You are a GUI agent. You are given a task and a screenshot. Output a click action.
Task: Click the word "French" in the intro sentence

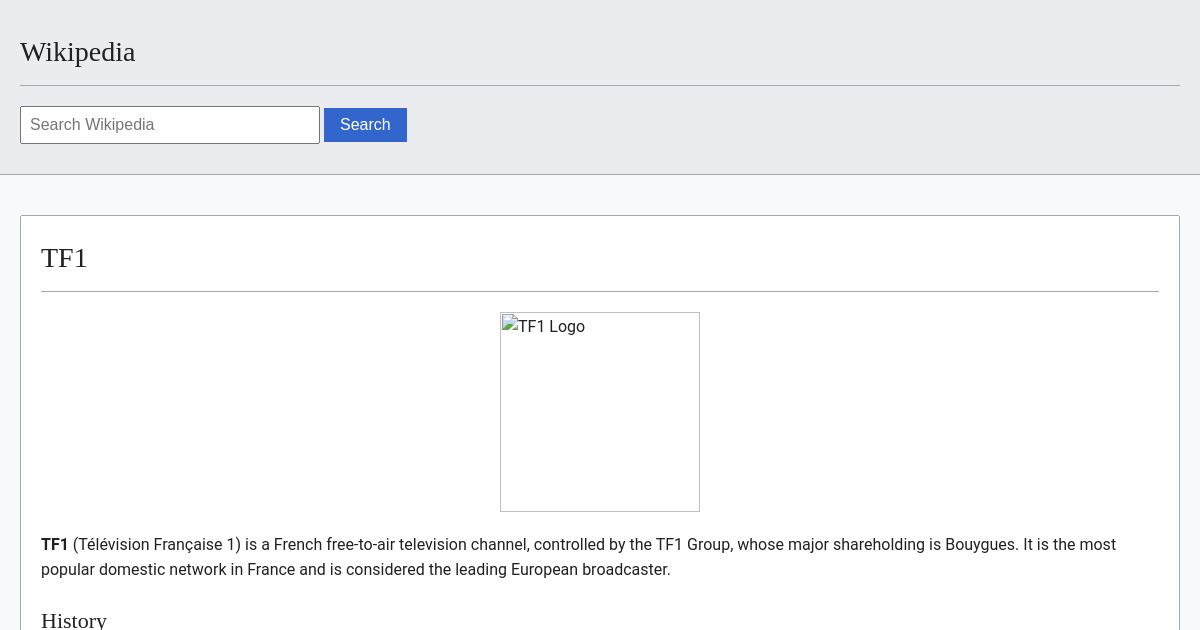[298, 545]
